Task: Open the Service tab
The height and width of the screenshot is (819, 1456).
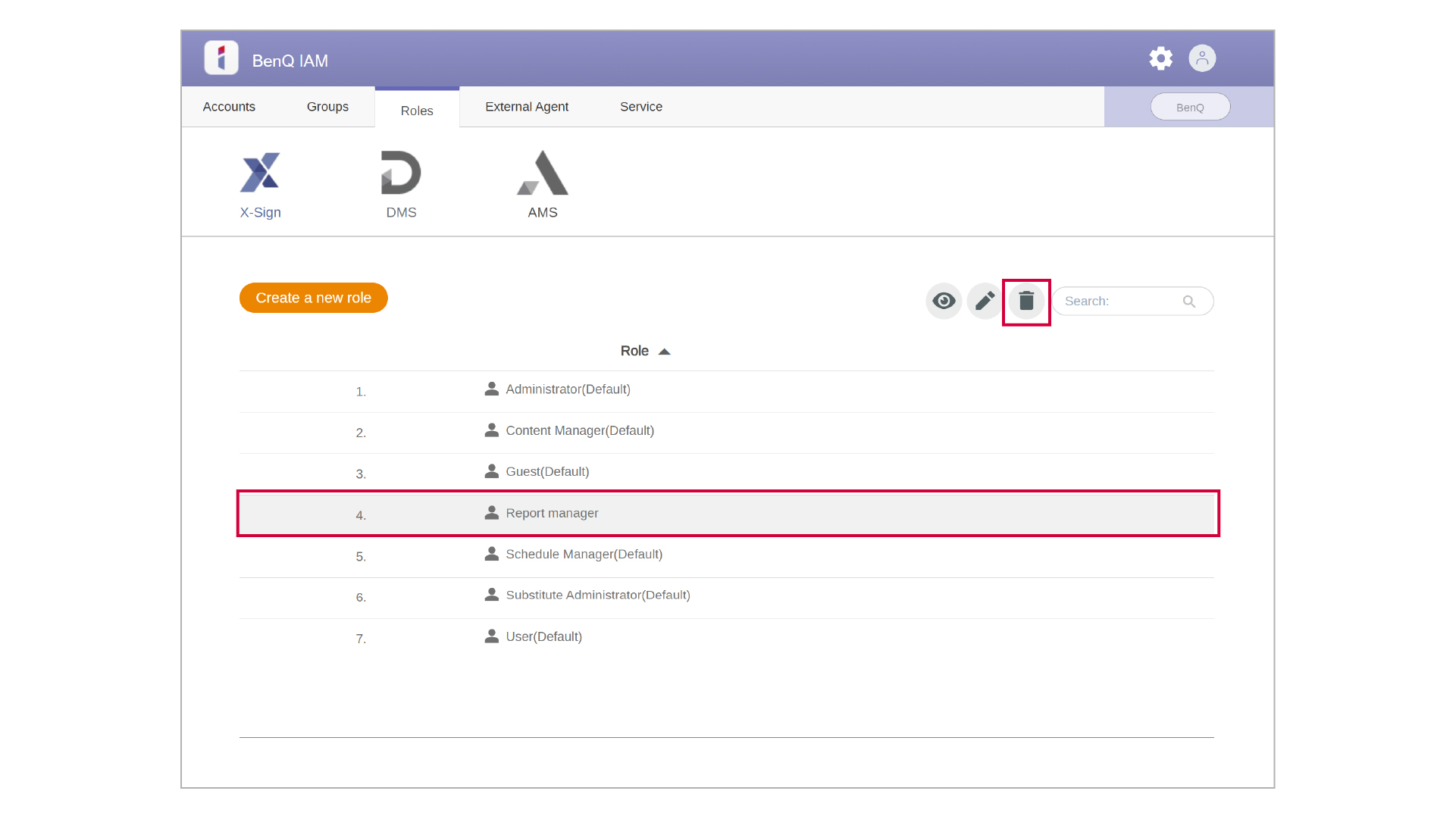Action: click(640, 106)
